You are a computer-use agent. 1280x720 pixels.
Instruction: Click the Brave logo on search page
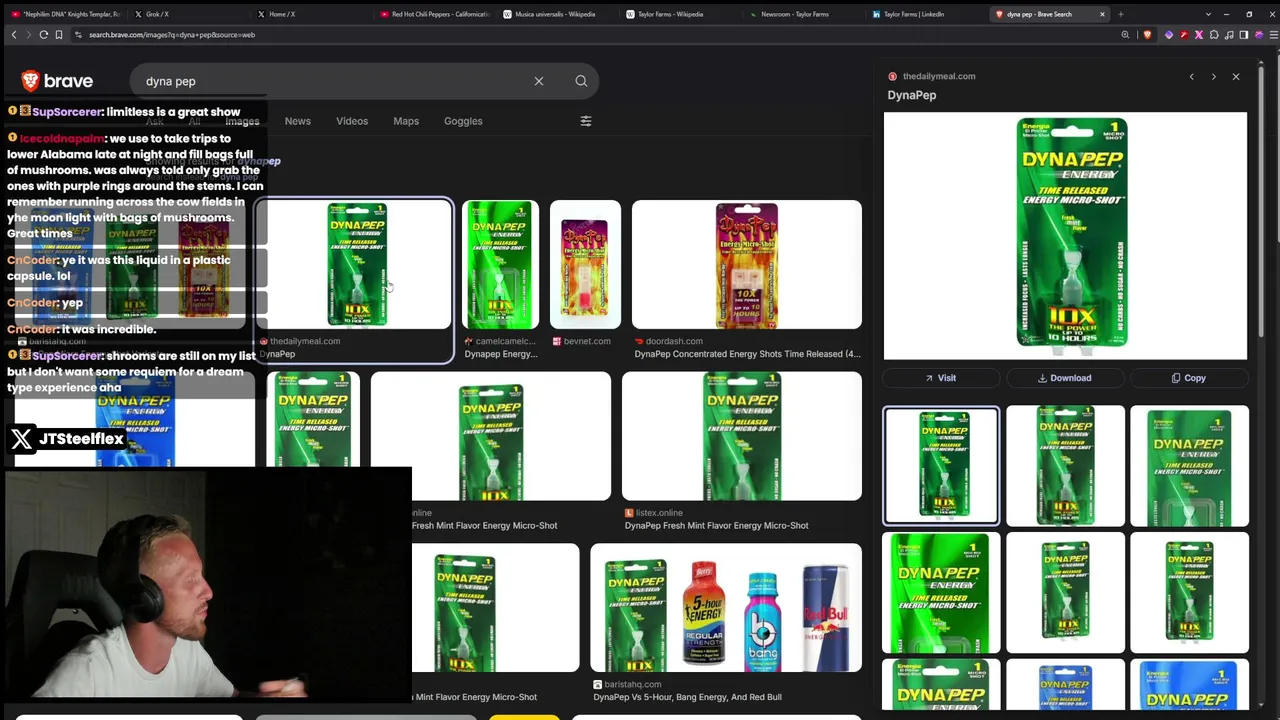click(58, 81)
